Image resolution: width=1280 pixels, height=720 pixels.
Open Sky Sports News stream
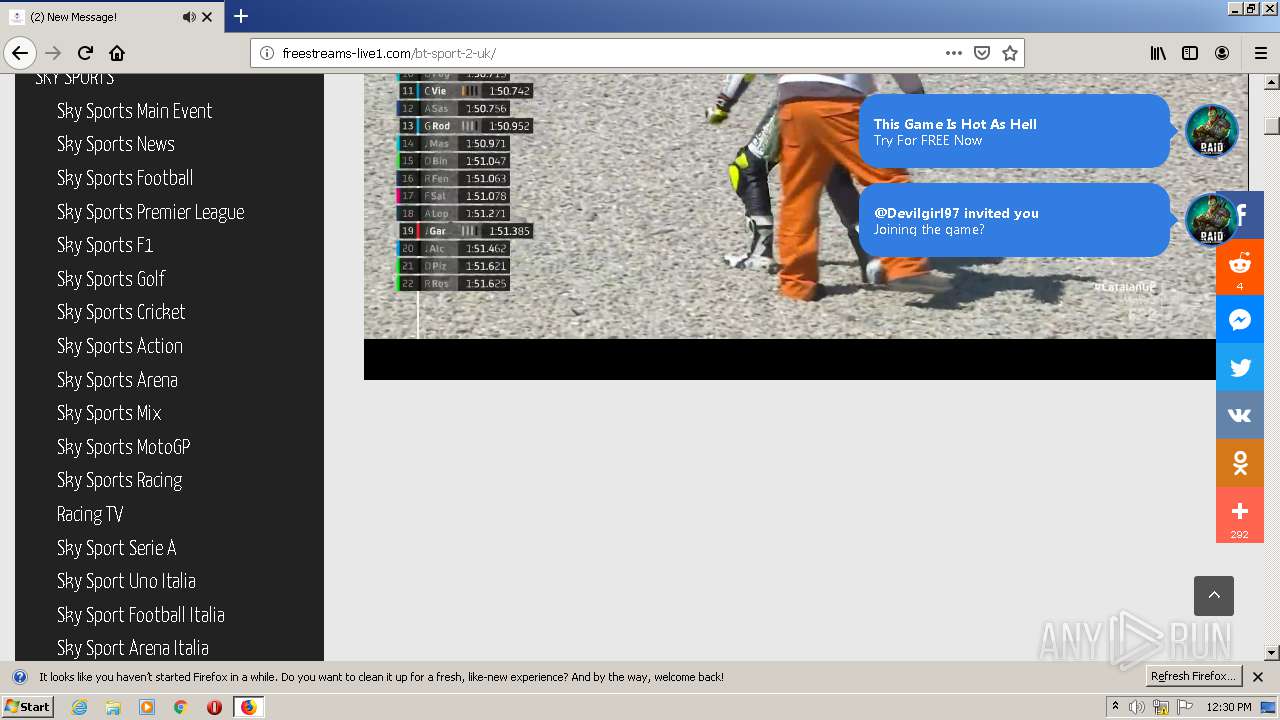pyautogui.click(x=115, y=144)
